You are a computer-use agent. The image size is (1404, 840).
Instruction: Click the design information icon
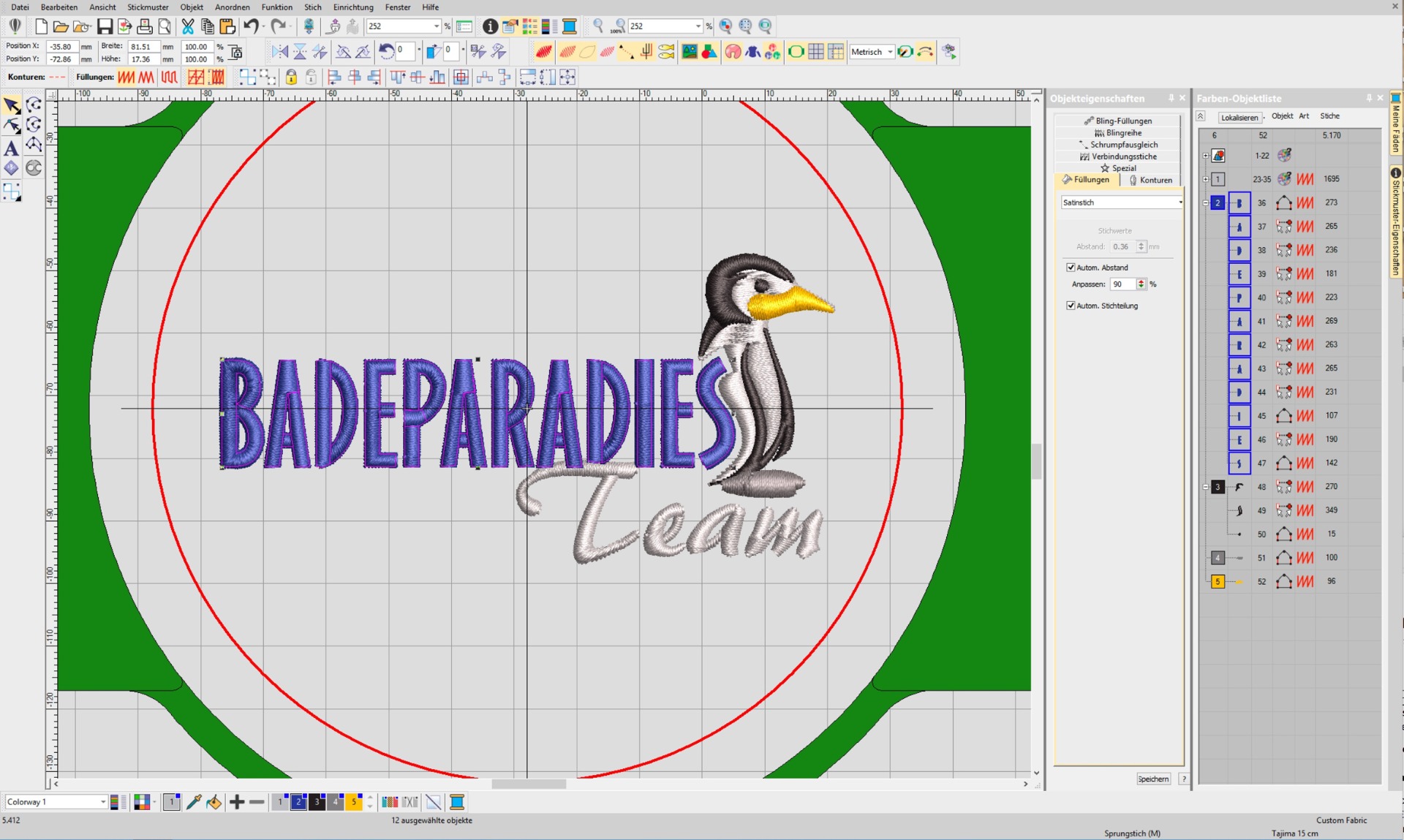click(x=490, y=26)
